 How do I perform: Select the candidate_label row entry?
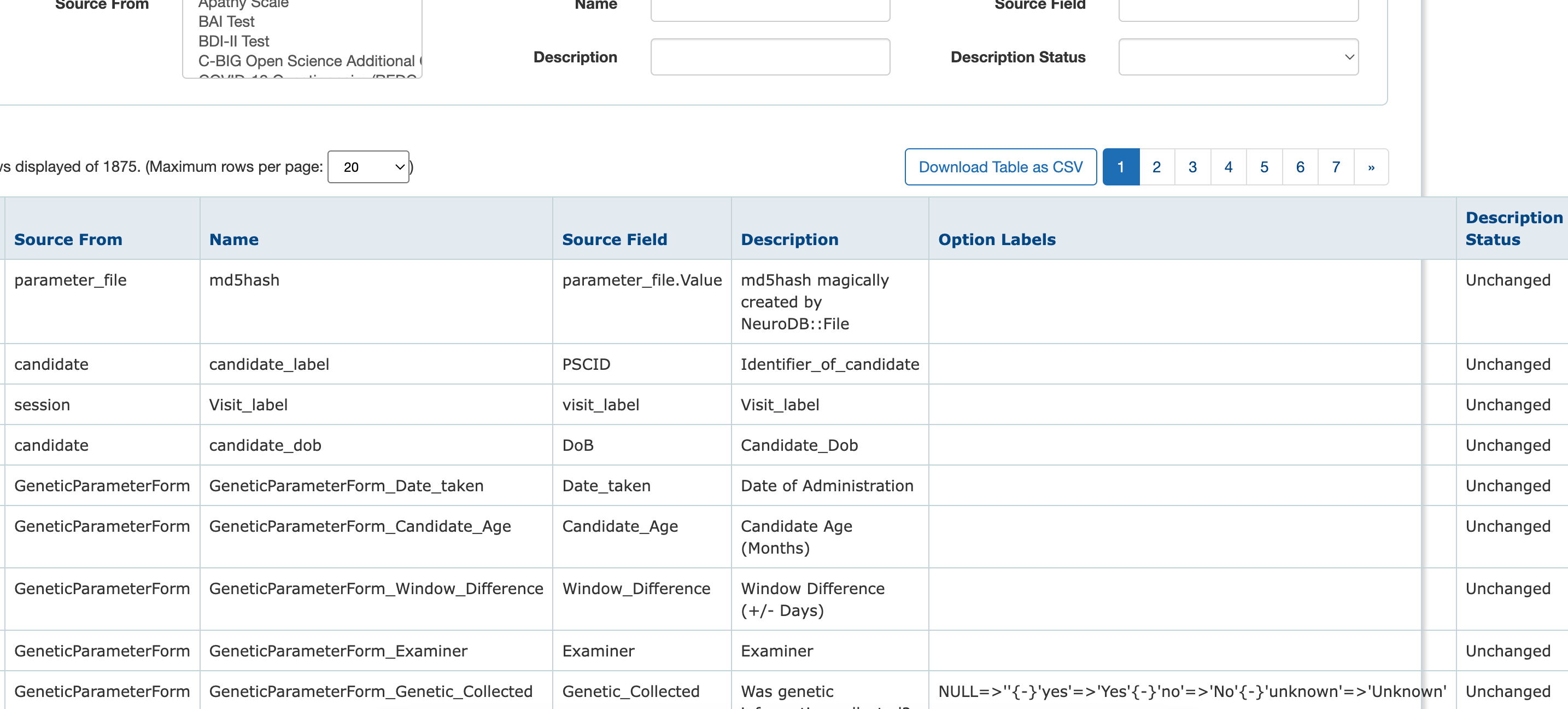click(269, 364)
